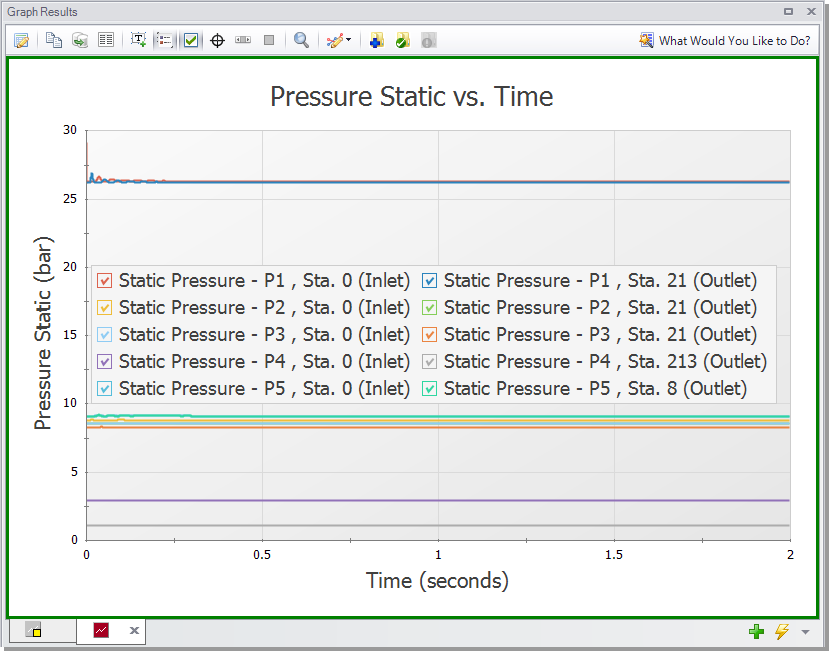Screen dimensions: 829x651
Task: Click the wizard icon beside What Would You Like
Action: pos(646,40)
